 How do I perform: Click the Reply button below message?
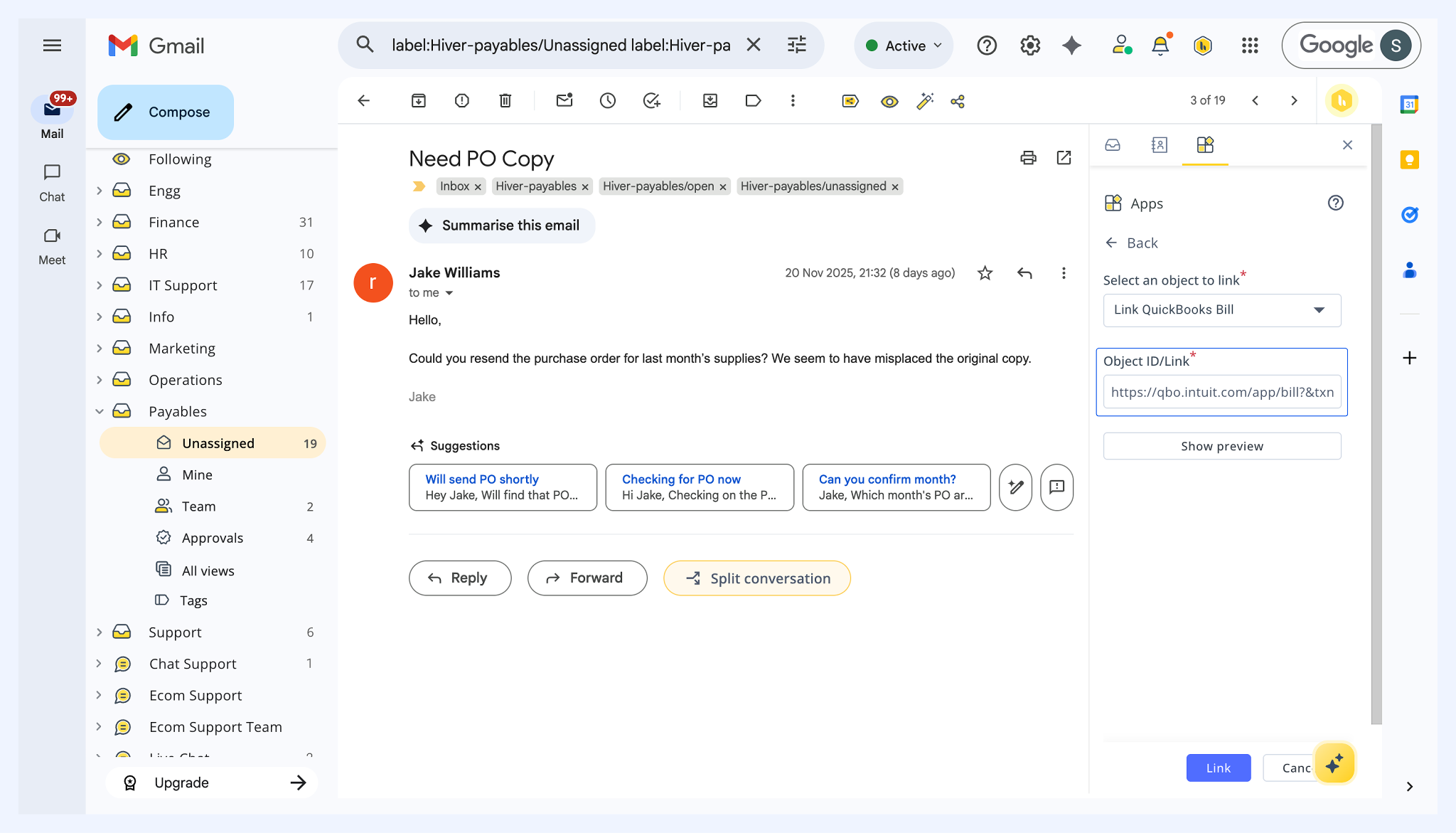[x=460, y=578]
